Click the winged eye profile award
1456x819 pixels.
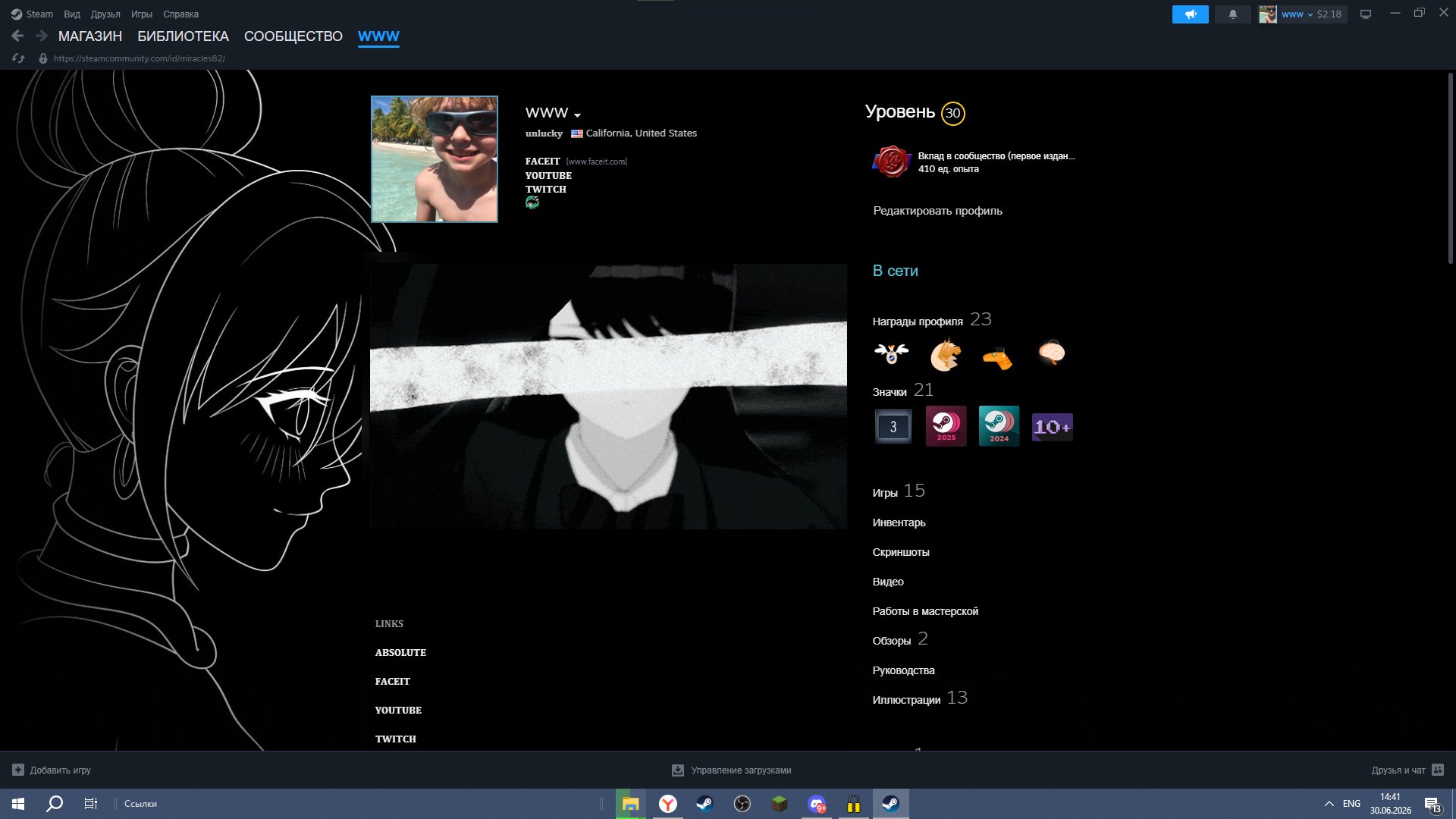892,353
